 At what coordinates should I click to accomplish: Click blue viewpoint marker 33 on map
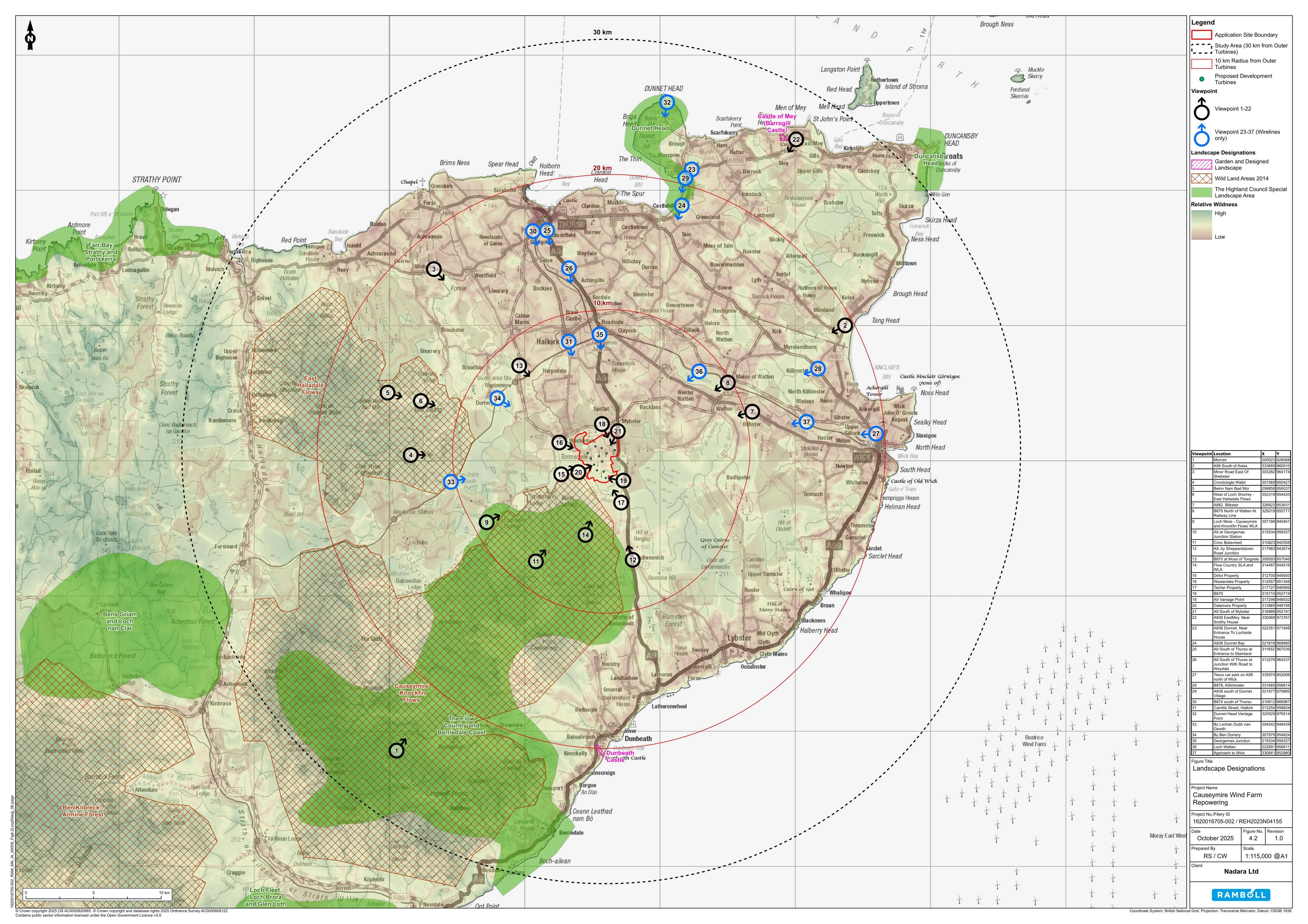[x=451, y=482]
